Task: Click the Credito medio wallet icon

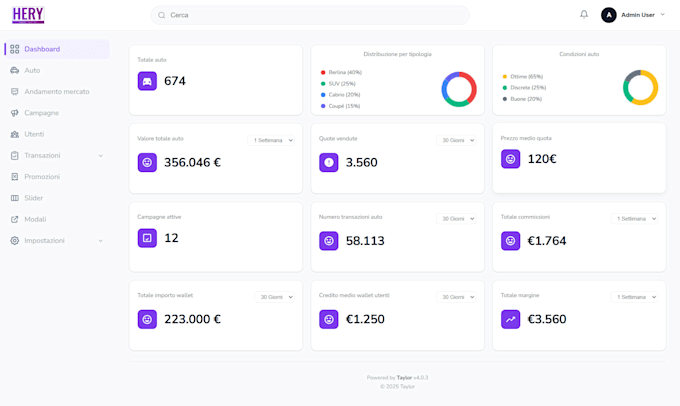Action: coord(329,319)
